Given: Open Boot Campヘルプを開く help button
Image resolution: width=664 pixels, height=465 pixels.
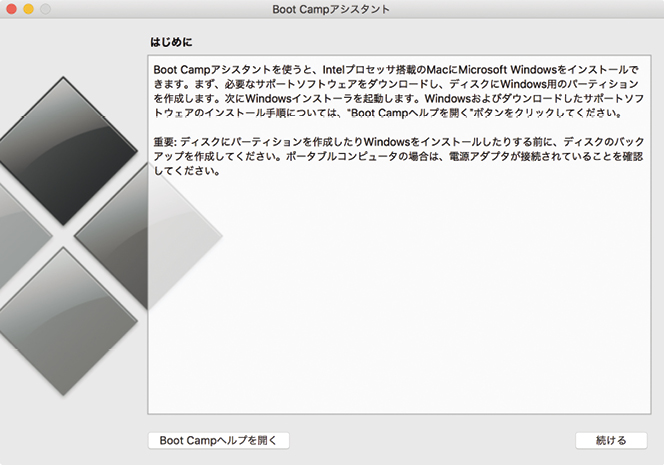Looking at the screenshot, I should coord(219,440).
